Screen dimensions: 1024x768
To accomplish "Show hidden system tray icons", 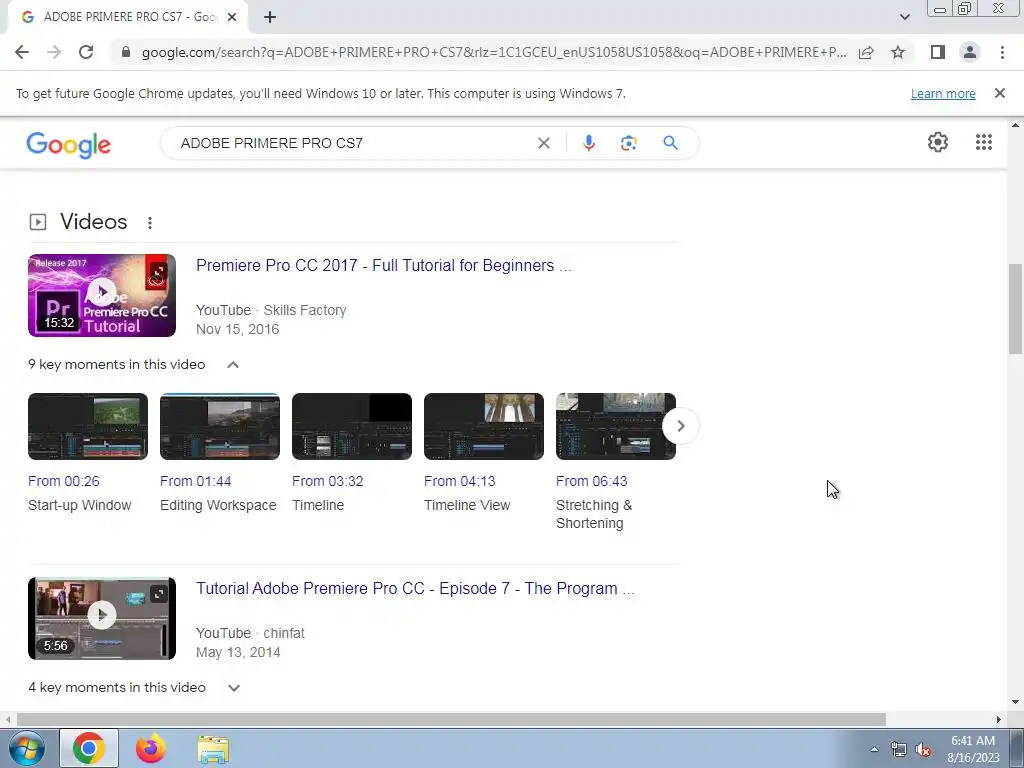I will 874,749.
